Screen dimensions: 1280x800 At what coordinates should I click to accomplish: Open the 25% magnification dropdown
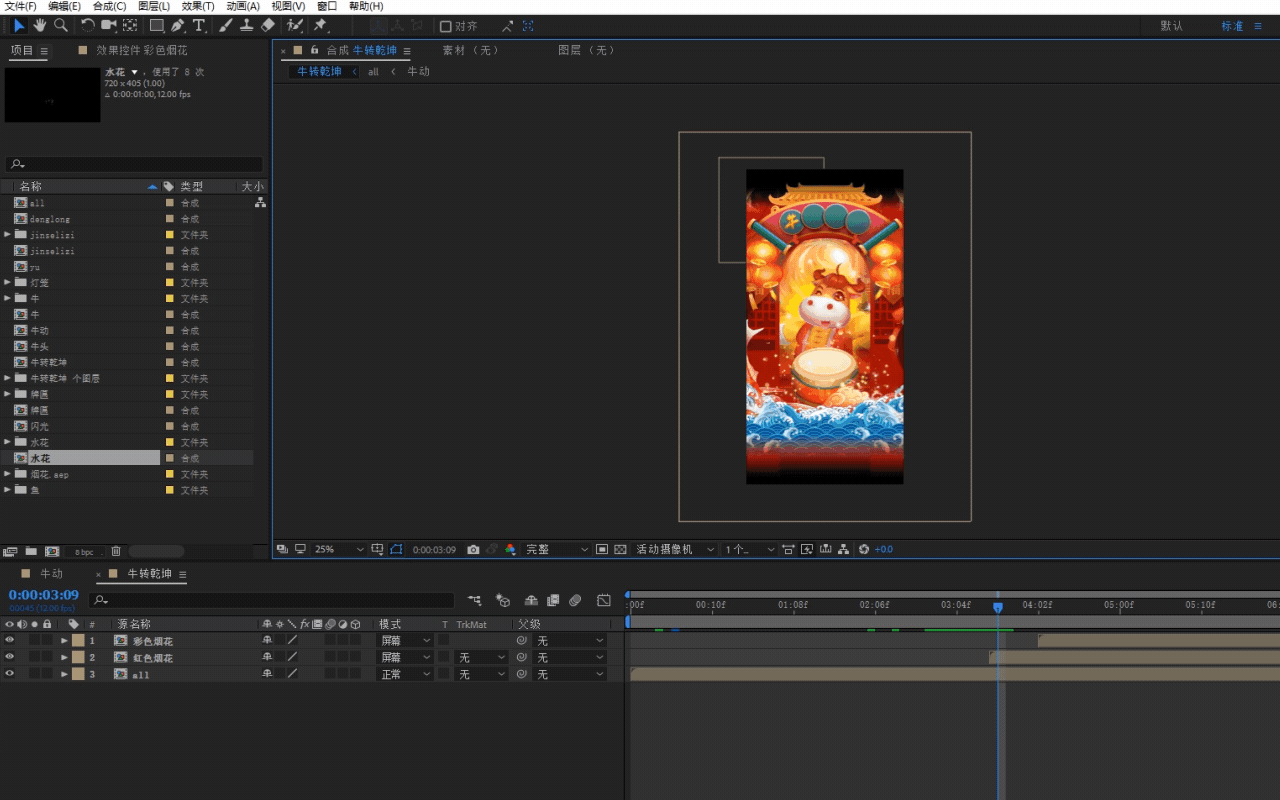[339, 550]
